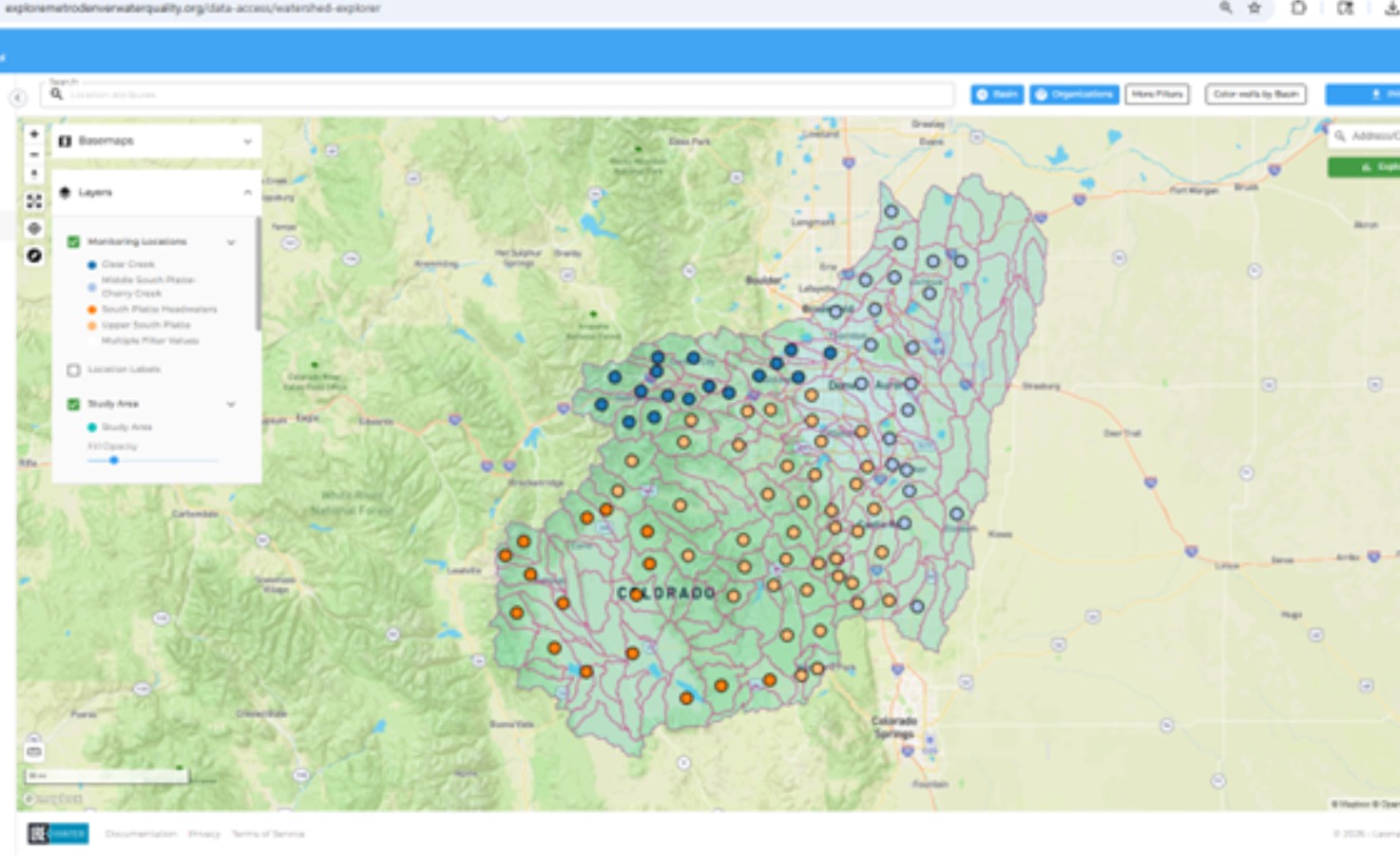Zoom out on the map

tap(34, 154)
